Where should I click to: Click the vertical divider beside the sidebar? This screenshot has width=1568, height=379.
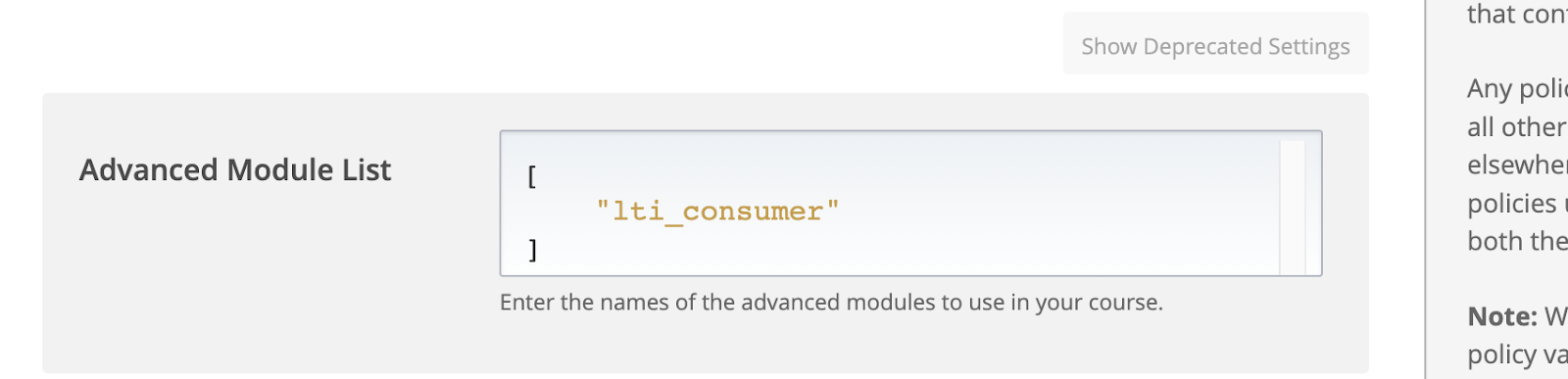1426,189
